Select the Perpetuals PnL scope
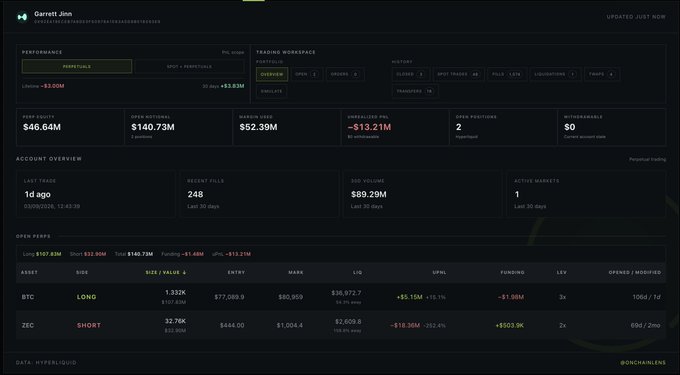Viewport: 680px width, 375px height. (77, 66)
